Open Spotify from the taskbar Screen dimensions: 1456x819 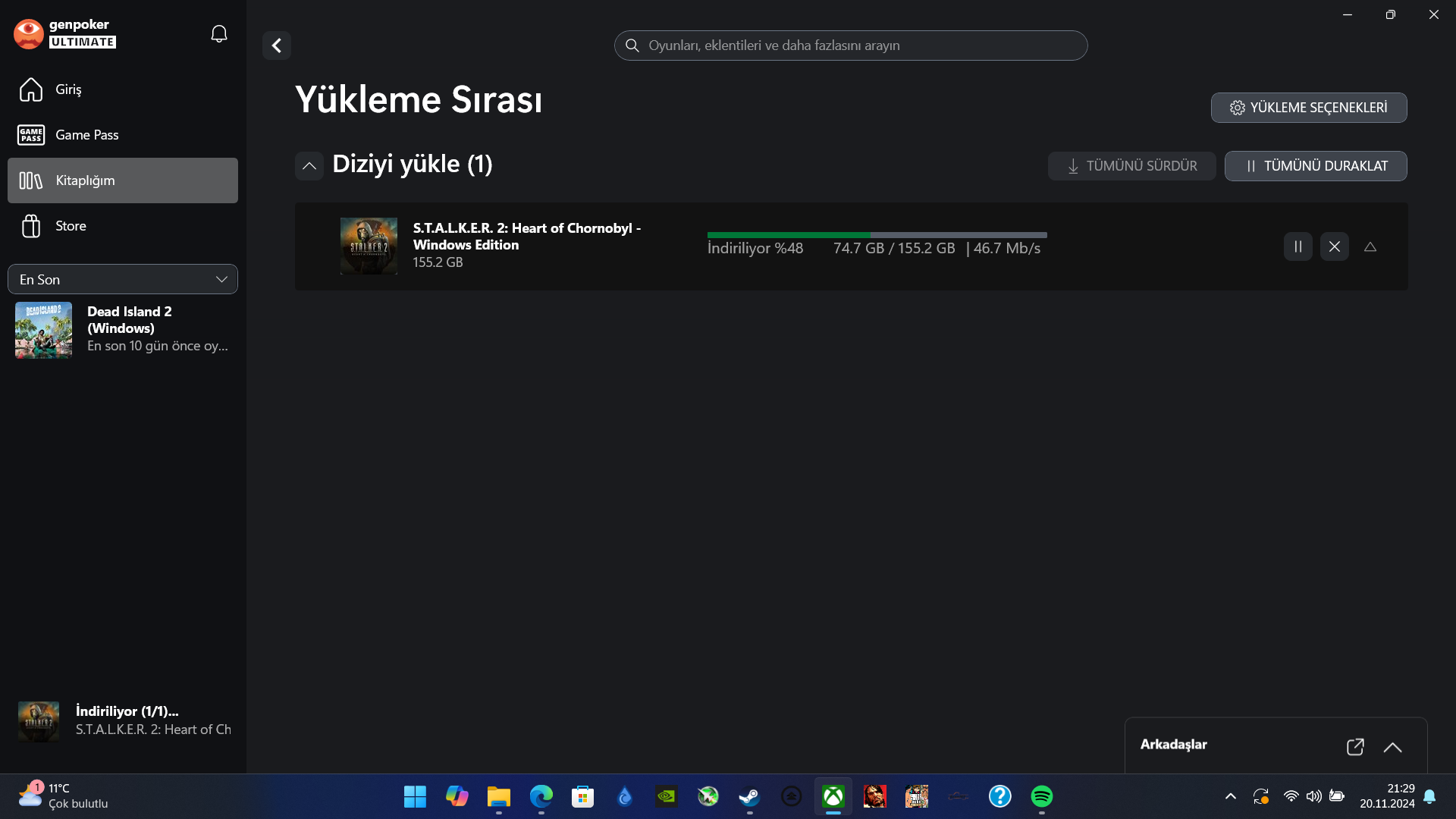[x=1042, y=796]
